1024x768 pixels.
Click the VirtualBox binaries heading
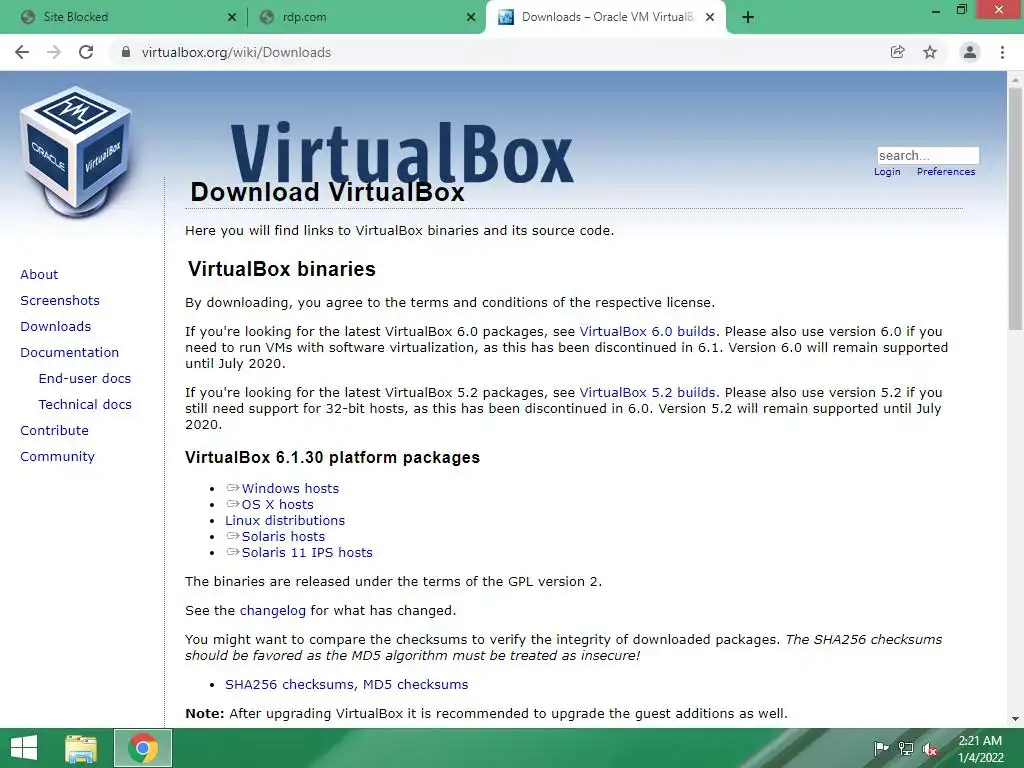[x=281, y=269]
